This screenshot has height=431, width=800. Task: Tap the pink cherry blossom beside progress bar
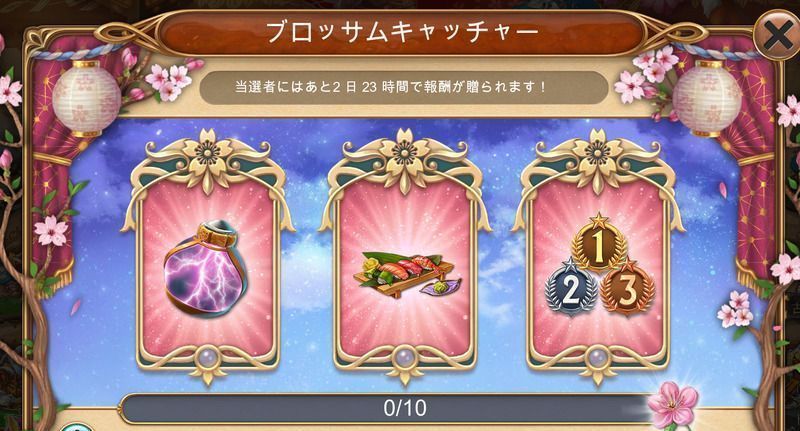click(x=673, y=404)
